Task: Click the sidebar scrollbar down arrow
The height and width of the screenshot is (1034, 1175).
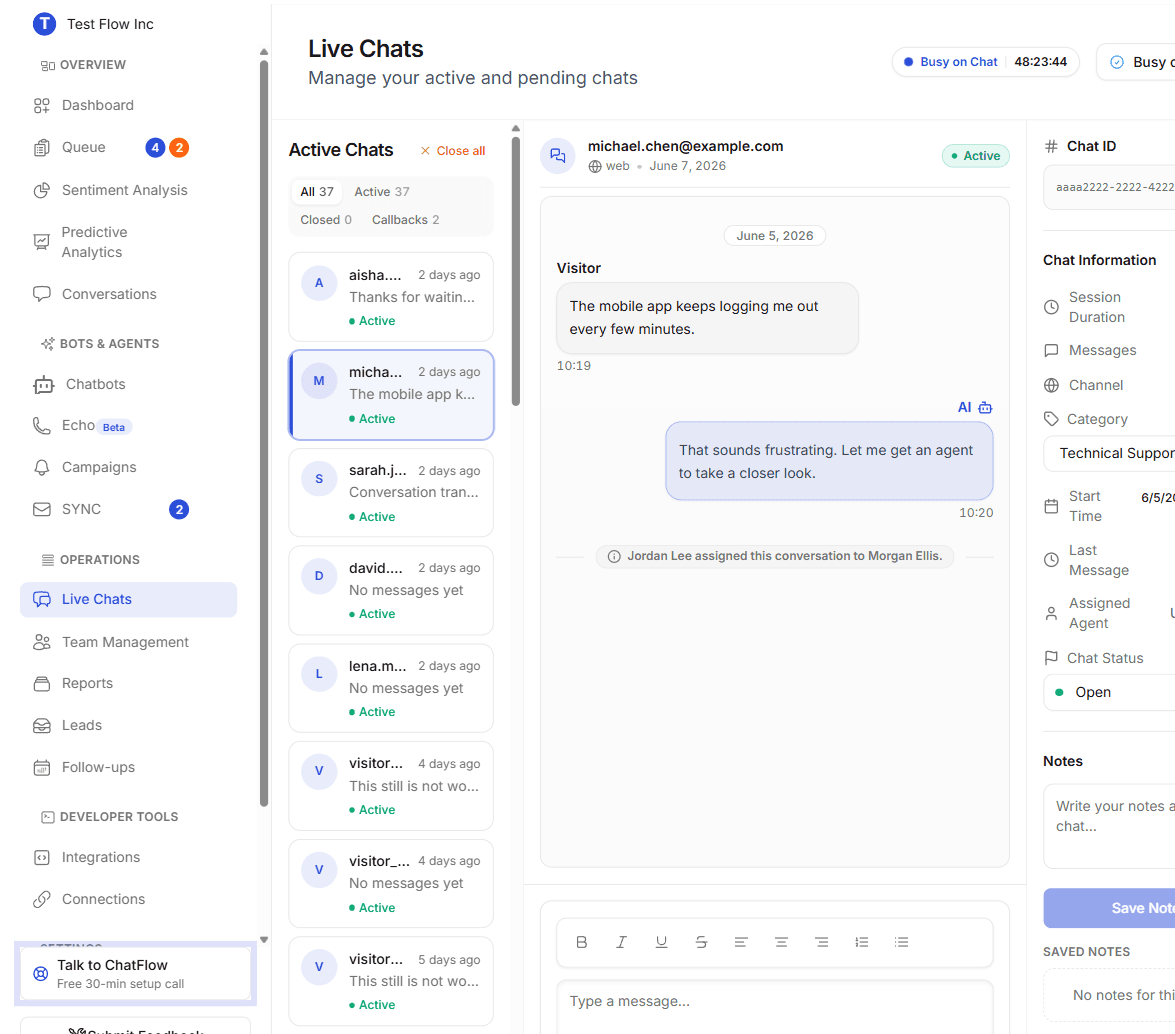Action: pos(264,940)
